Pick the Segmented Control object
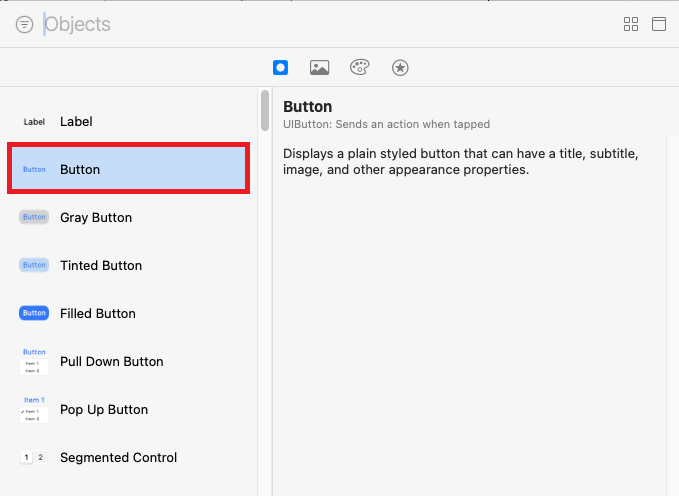 coord(128,457)
